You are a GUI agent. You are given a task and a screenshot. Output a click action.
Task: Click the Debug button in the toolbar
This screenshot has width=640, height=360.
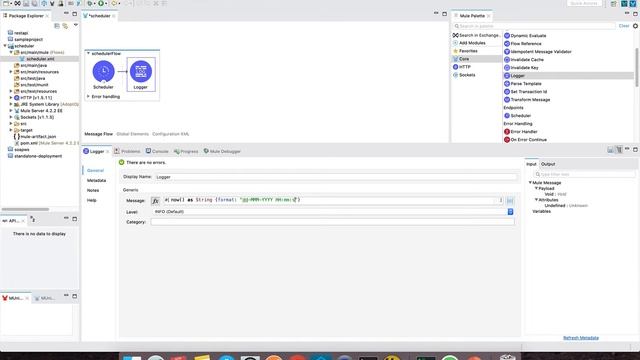(x=89, y=3)
